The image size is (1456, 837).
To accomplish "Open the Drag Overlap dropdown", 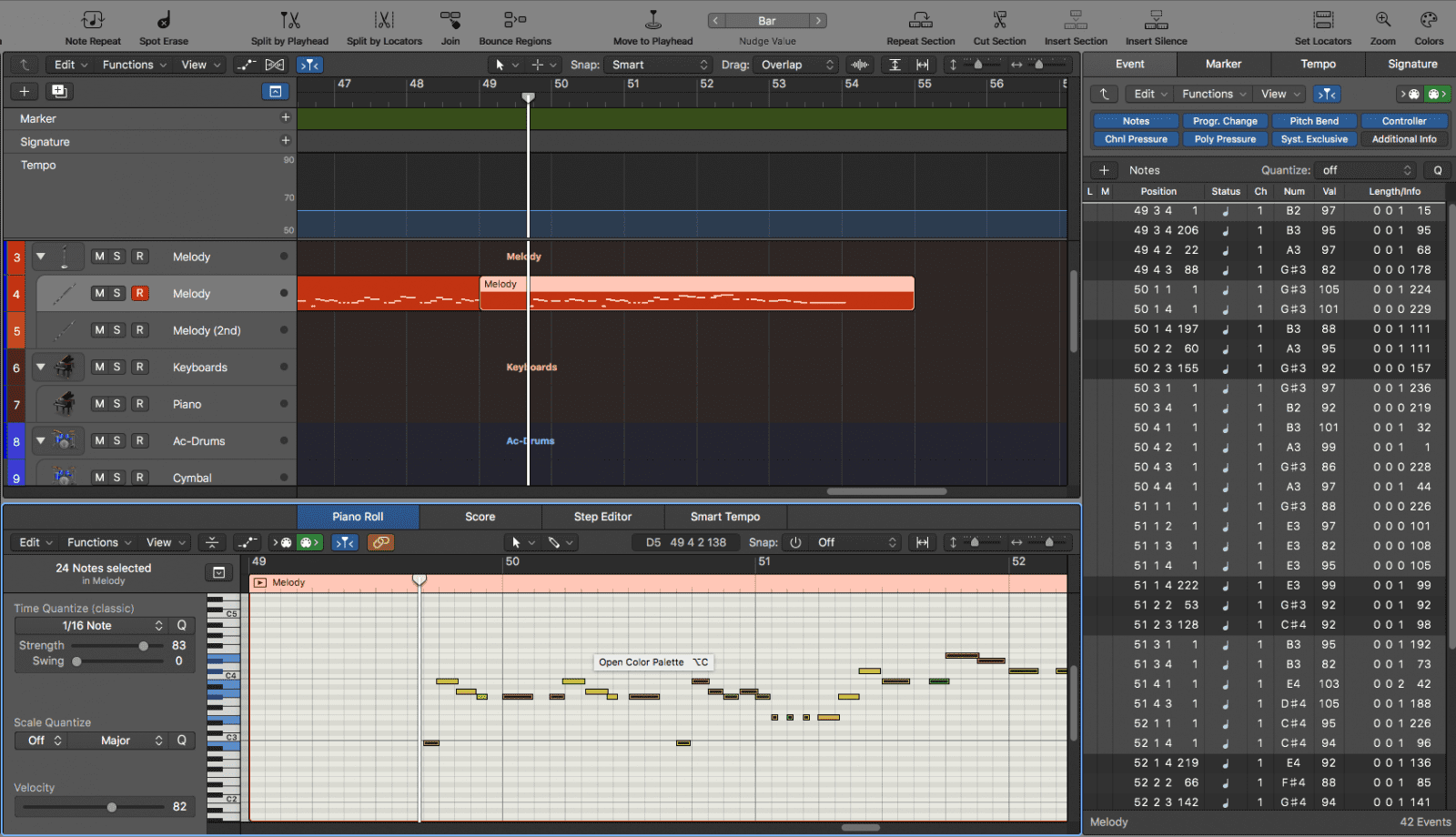I will pos(796,65).
